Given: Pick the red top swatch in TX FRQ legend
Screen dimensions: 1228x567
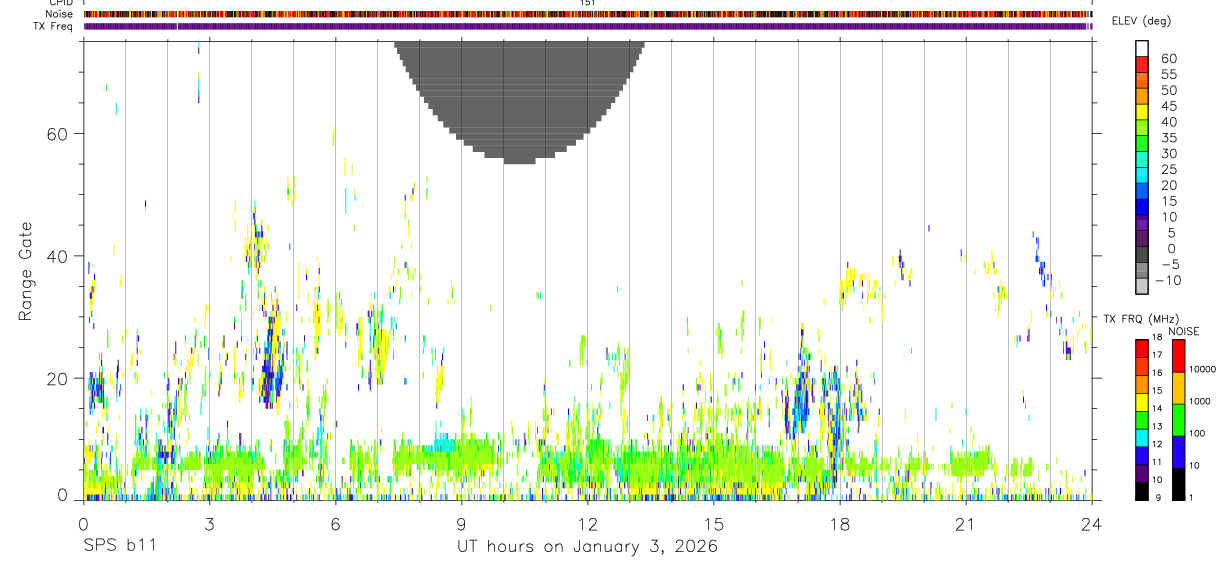Looking at the screenshot, I should click(1141, 348).
